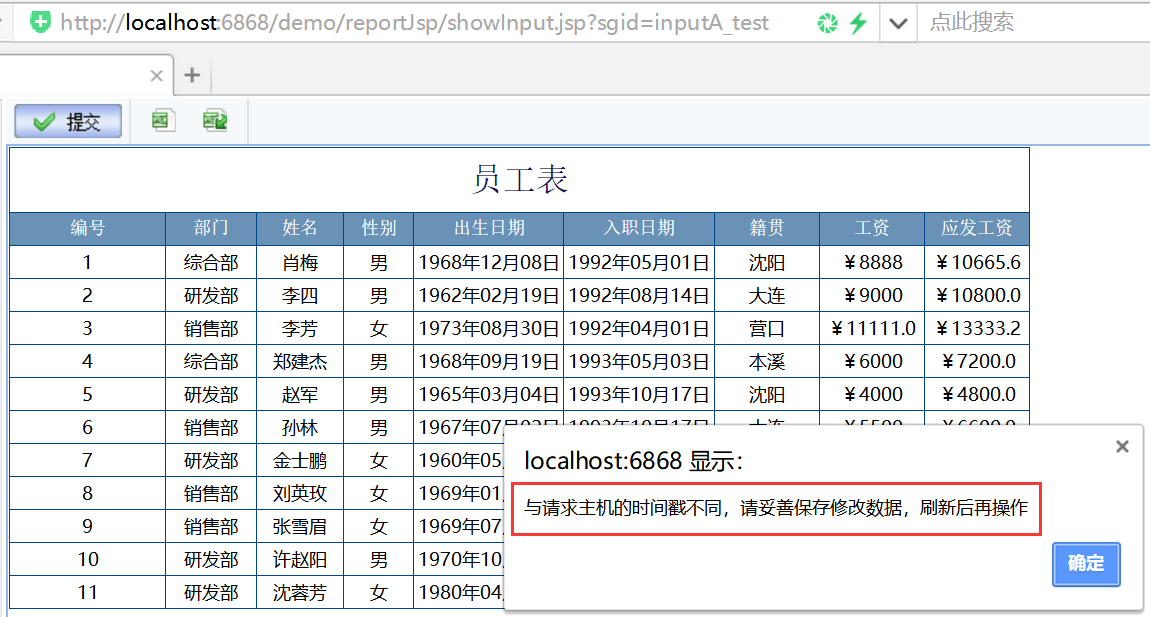The width and height of the screenshot is (1150, 617).
Task: Expand the address bar dropdown chevron
Action: click(x=898, y=23)
